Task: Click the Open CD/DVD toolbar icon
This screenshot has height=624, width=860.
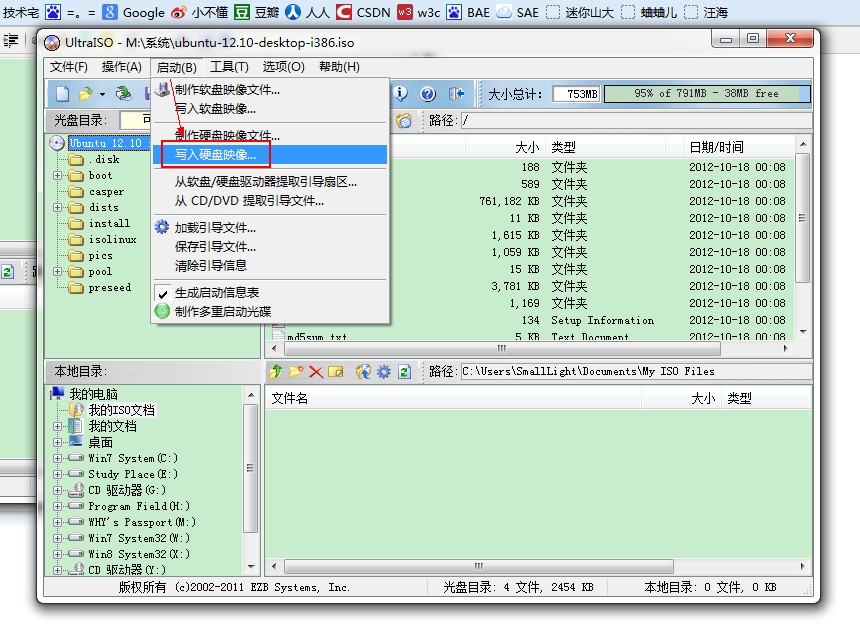Action: pos(123,94)
